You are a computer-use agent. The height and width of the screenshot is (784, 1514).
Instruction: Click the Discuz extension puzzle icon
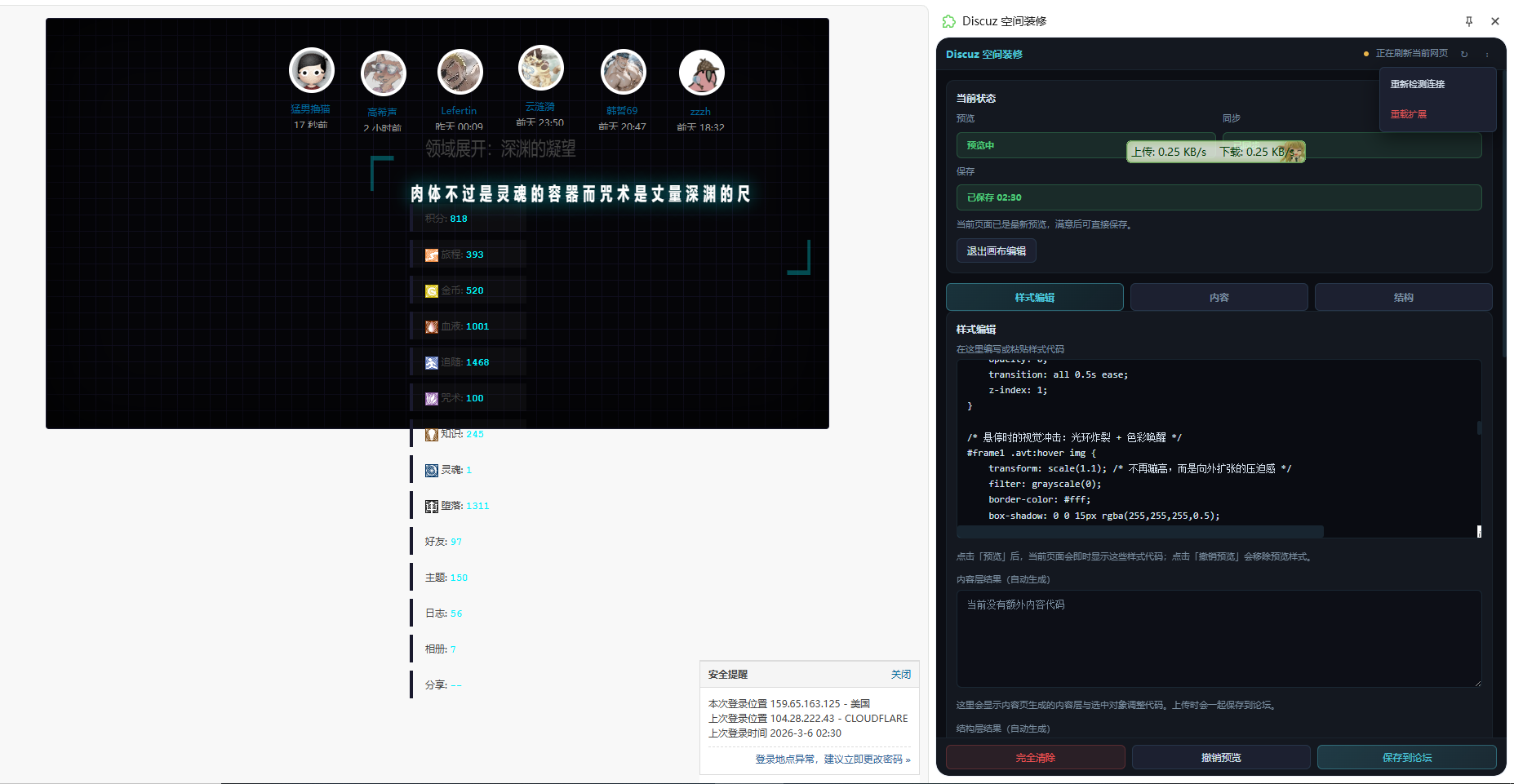(x=948, y=21)
